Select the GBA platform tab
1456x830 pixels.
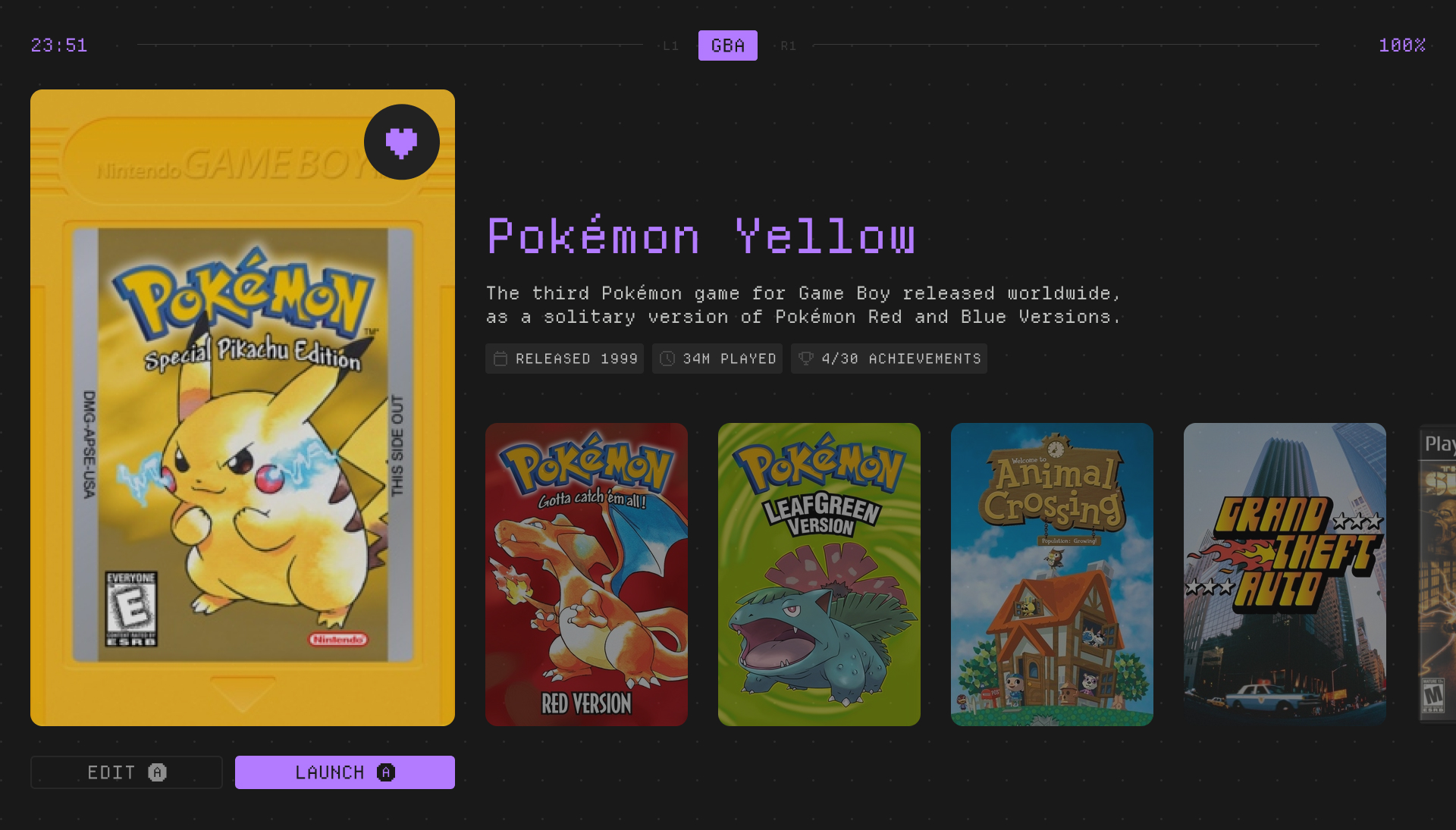(728, 45)
